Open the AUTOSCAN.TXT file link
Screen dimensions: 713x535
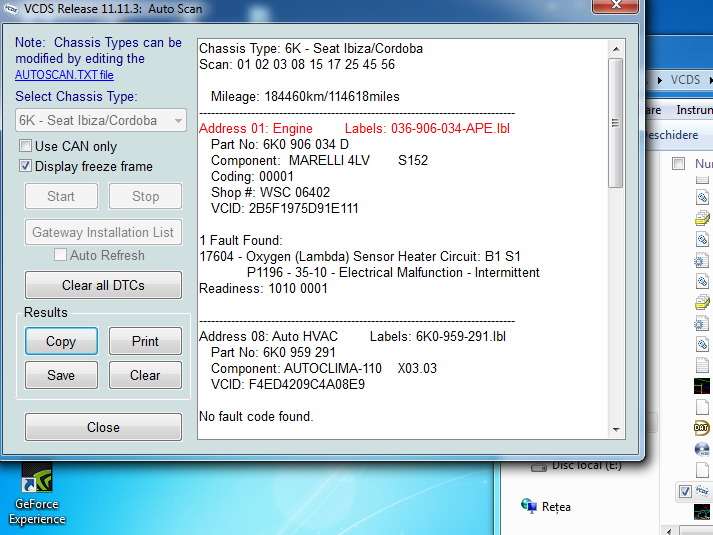[x=64, y=75]
